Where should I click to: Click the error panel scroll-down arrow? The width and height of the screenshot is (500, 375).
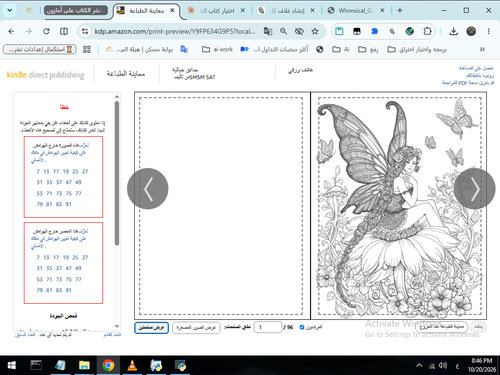[117, 326]
